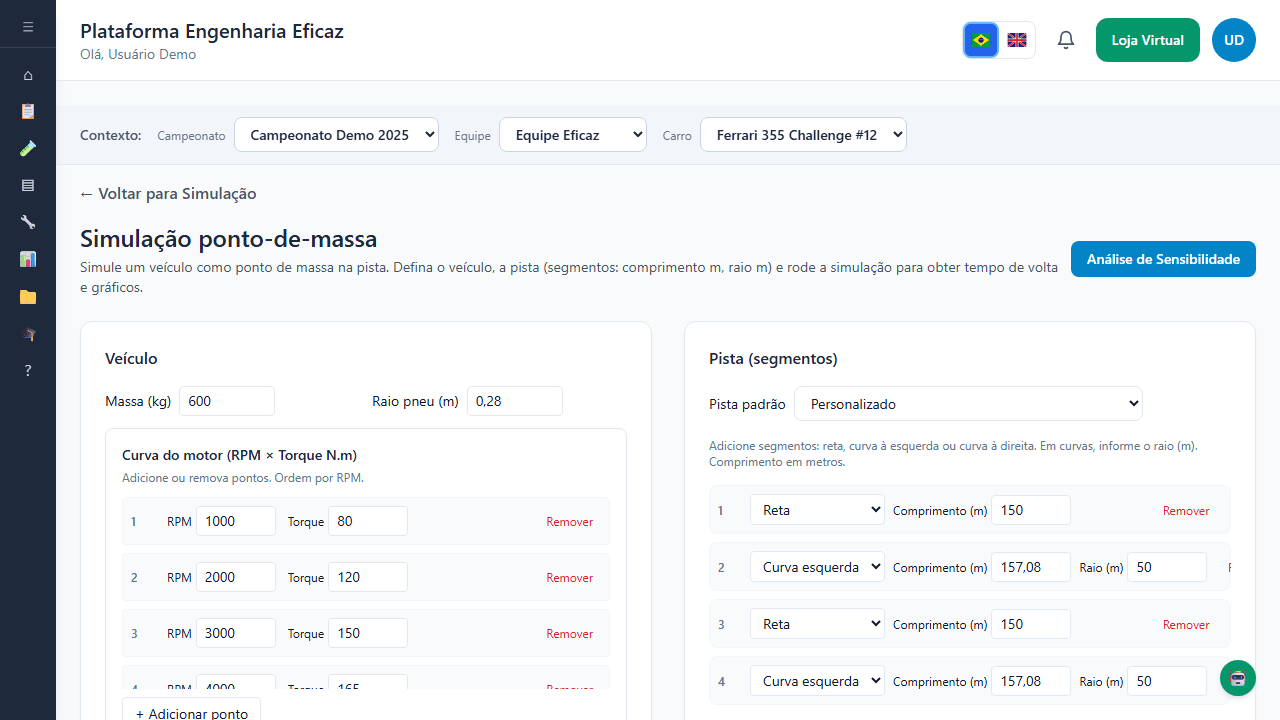Click the hamburger menu icon in sidebar
The width and height of the screenshot is (1280, 720).
28,27
